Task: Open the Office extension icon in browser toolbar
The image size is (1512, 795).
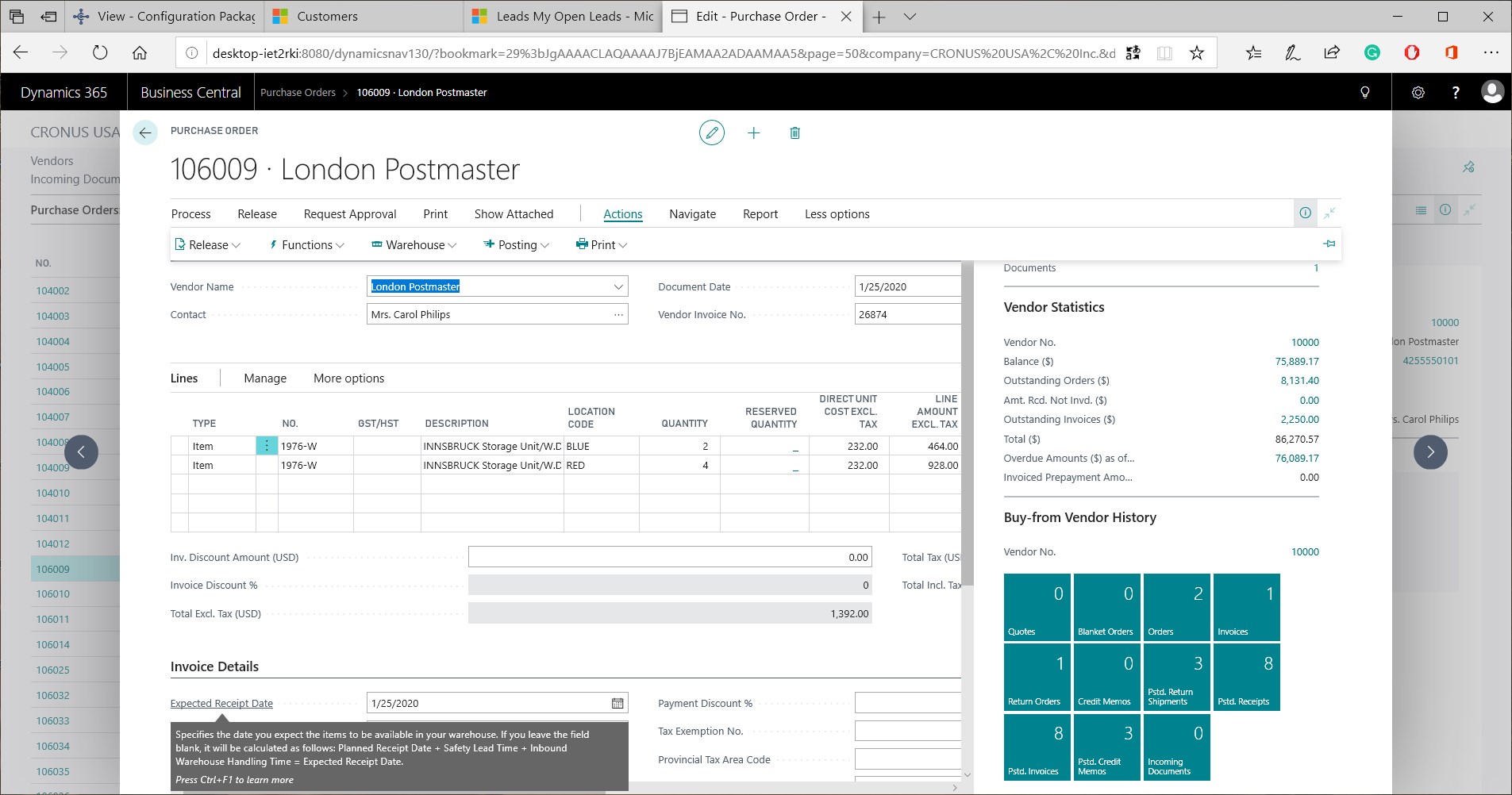Action: [x=1451, y=53]
